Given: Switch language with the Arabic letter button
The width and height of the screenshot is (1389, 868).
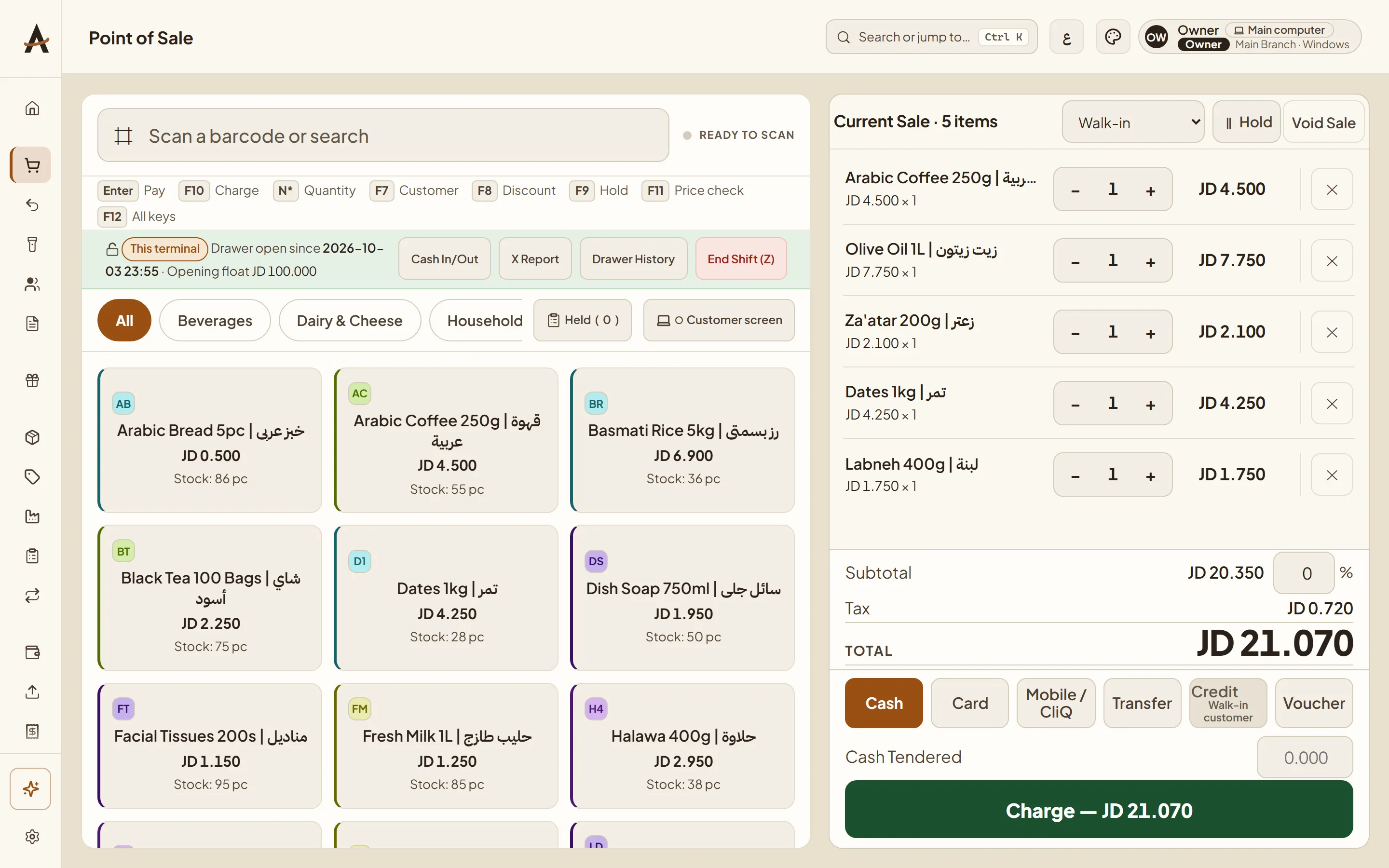Looking at the screenshot, I should pos(1066,37).
